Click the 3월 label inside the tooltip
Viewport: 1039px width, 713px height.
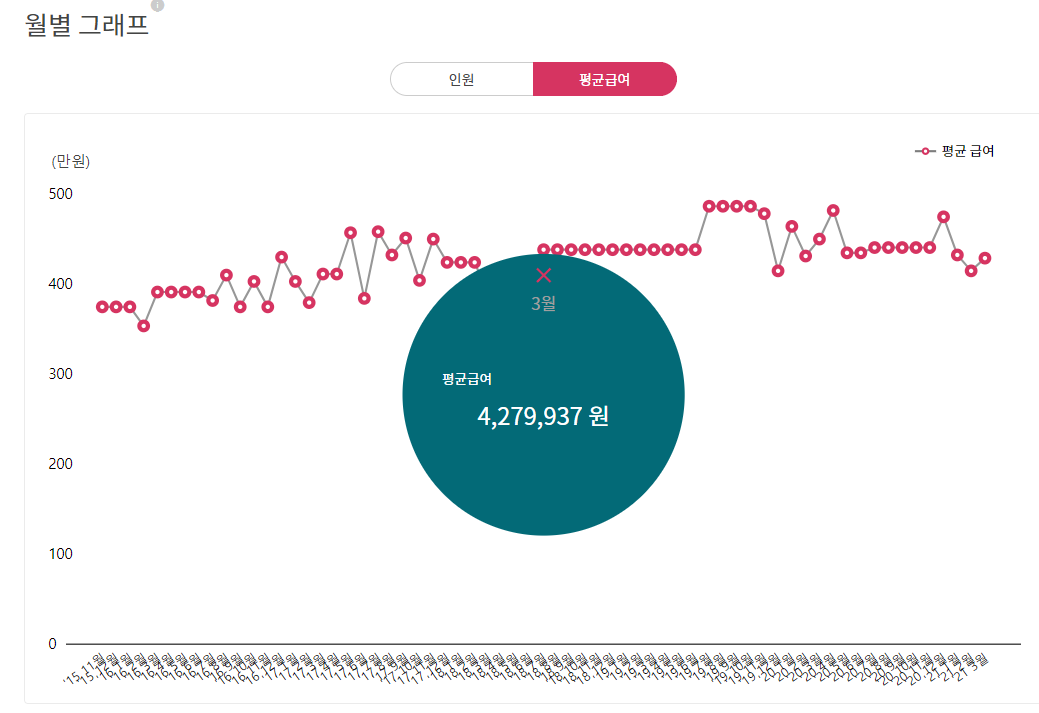543,303
